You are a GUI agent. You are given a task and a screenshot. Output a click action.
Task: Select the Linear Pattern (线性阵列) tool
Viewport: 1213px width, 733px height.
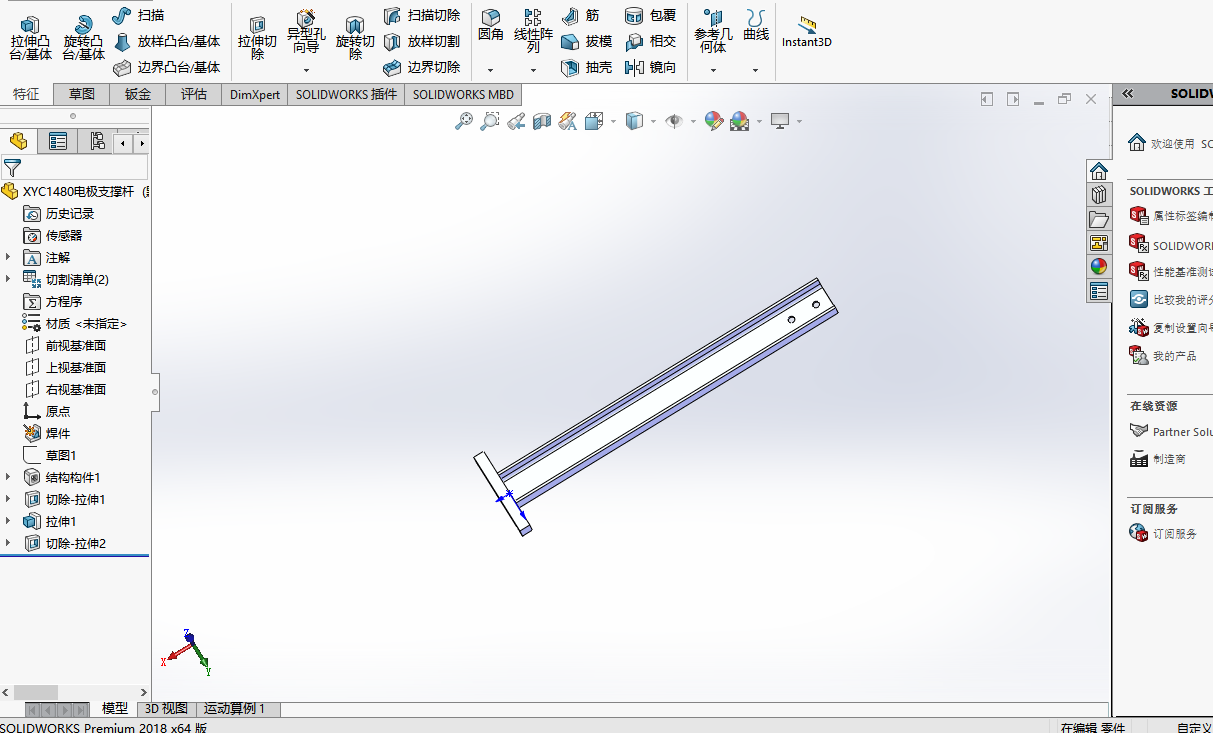(x=533, y=30)
